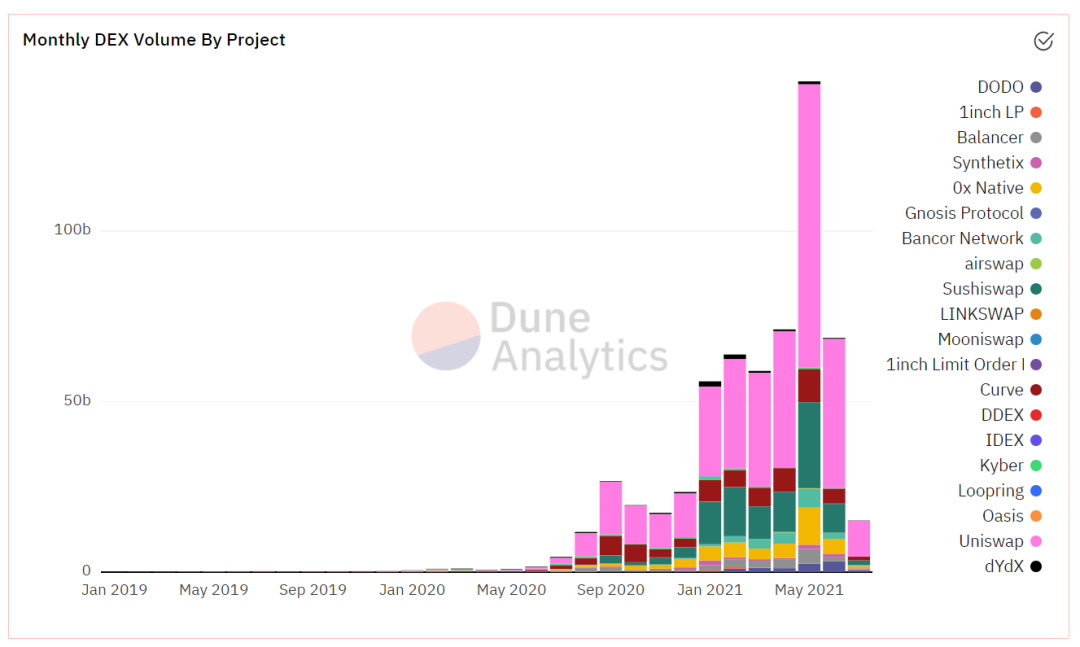1080x647 pixels.
Task: Click the Dune Analytics watermark logo
Action: coord(540,338)
